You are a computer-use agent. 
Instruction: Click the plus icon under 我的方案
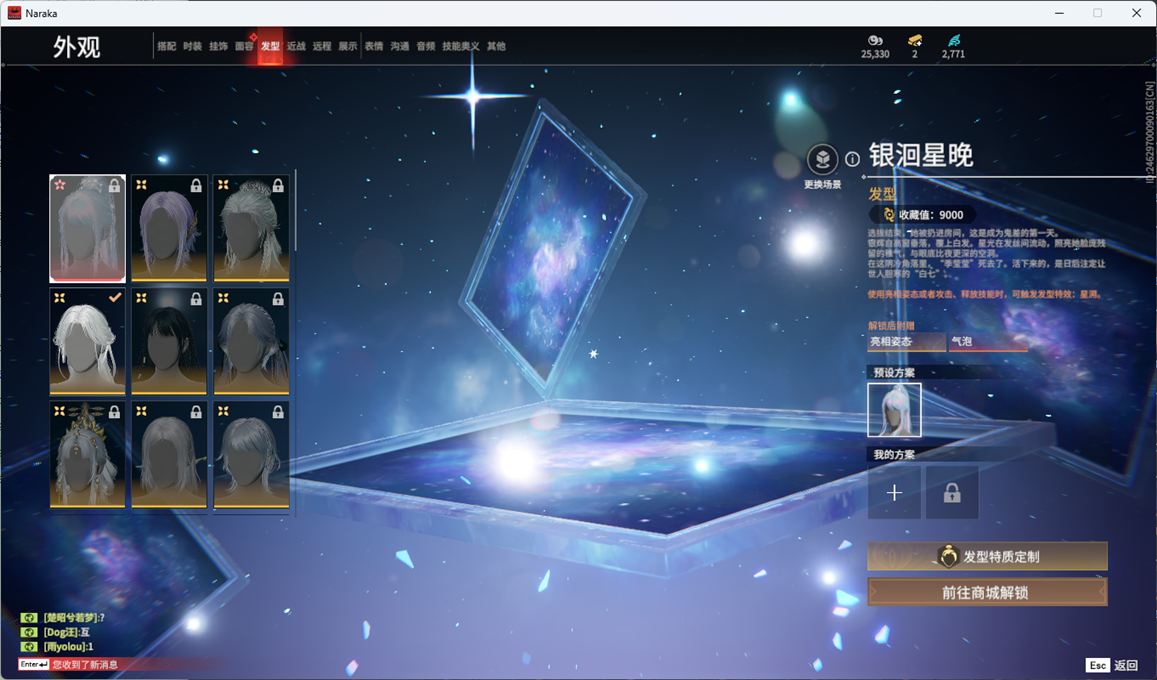(x=894, y=492)
